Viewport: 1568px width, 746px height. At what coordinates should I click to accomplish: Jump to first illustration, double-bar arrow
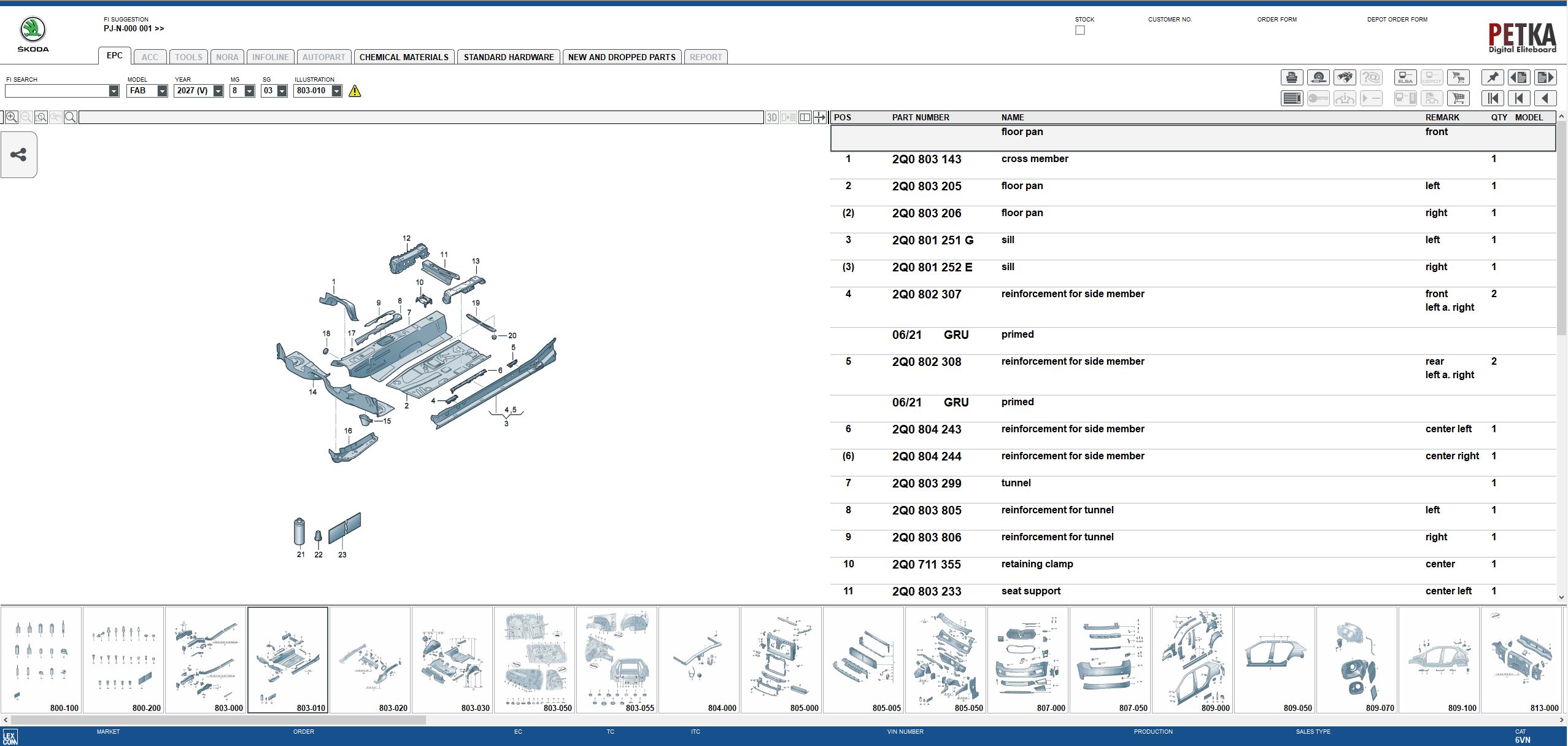click(x=1492, y=98)
